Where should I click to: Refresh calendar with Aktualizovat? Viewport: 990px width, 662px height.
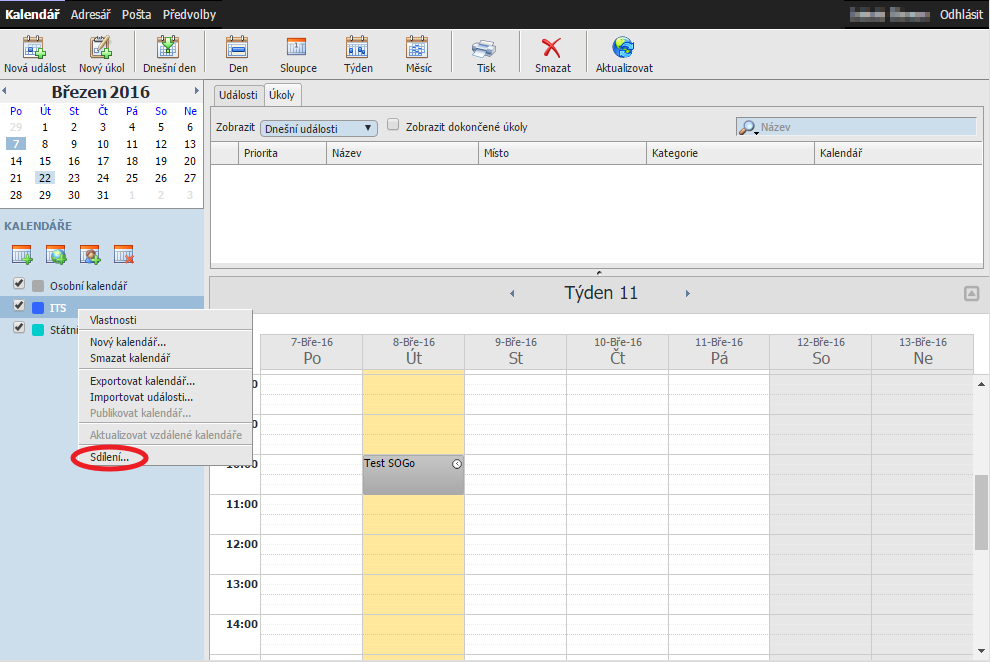click(624, 55)
